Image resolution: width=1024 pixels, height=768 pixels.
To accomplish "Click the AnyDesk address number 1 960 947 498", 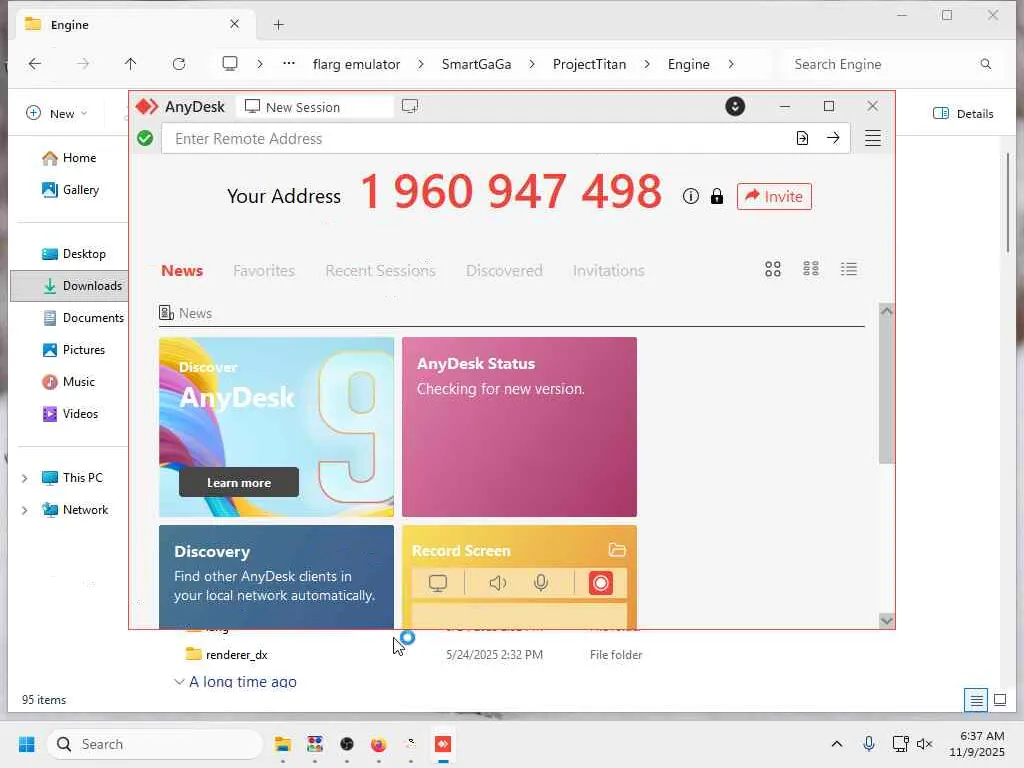I will pos(511,191).
